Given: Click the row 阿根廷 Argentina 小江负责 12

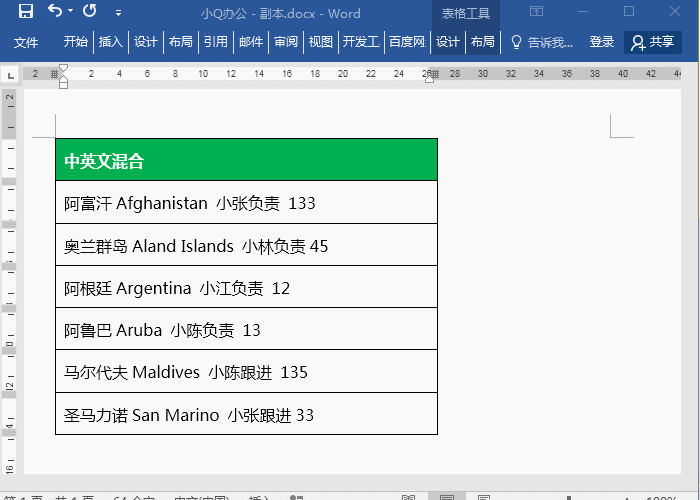Looking at the screenshot, I should pyautogui.click(x=246, y=287).
